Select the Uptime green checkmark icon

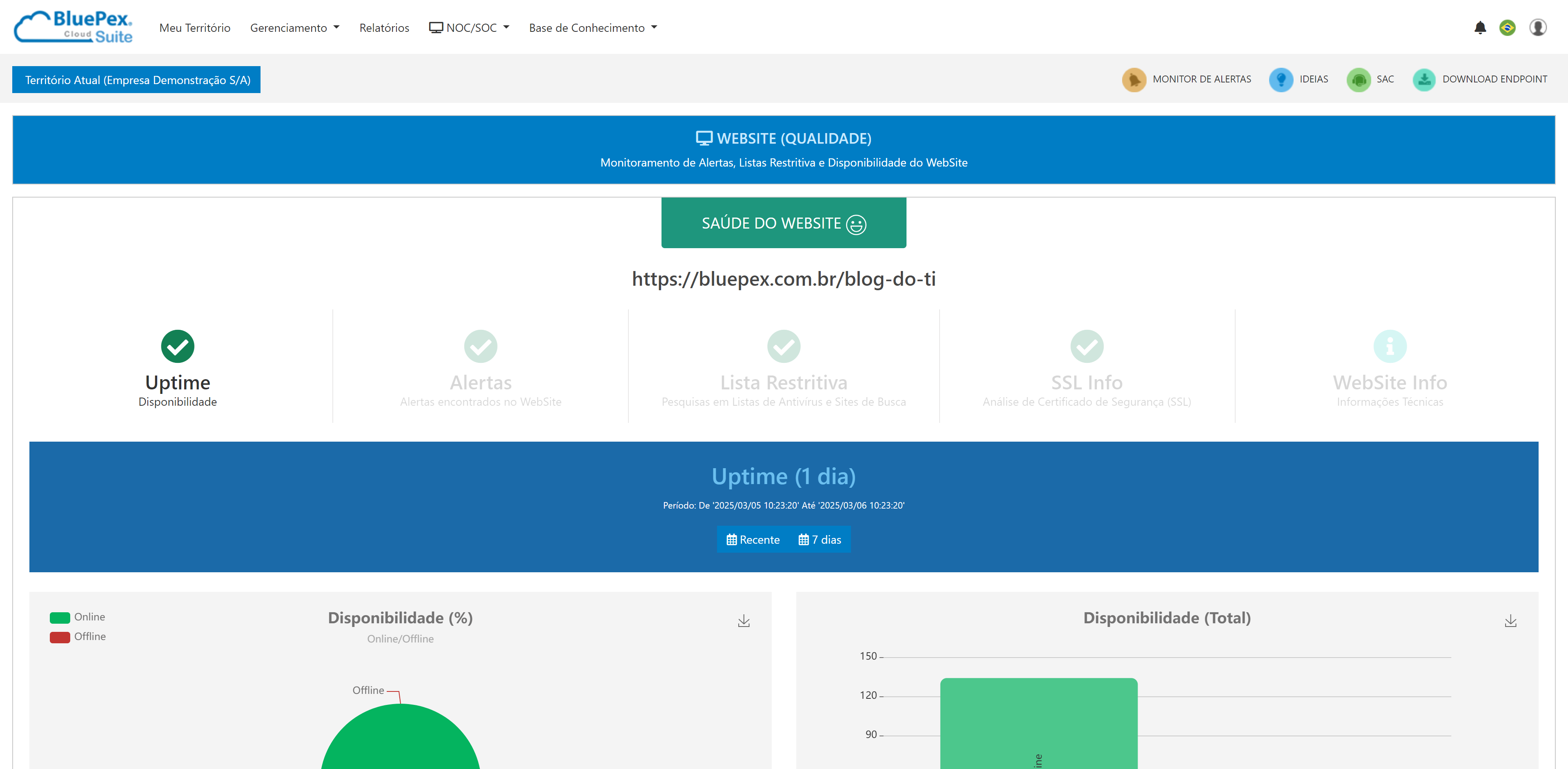(x=177, y=346)
